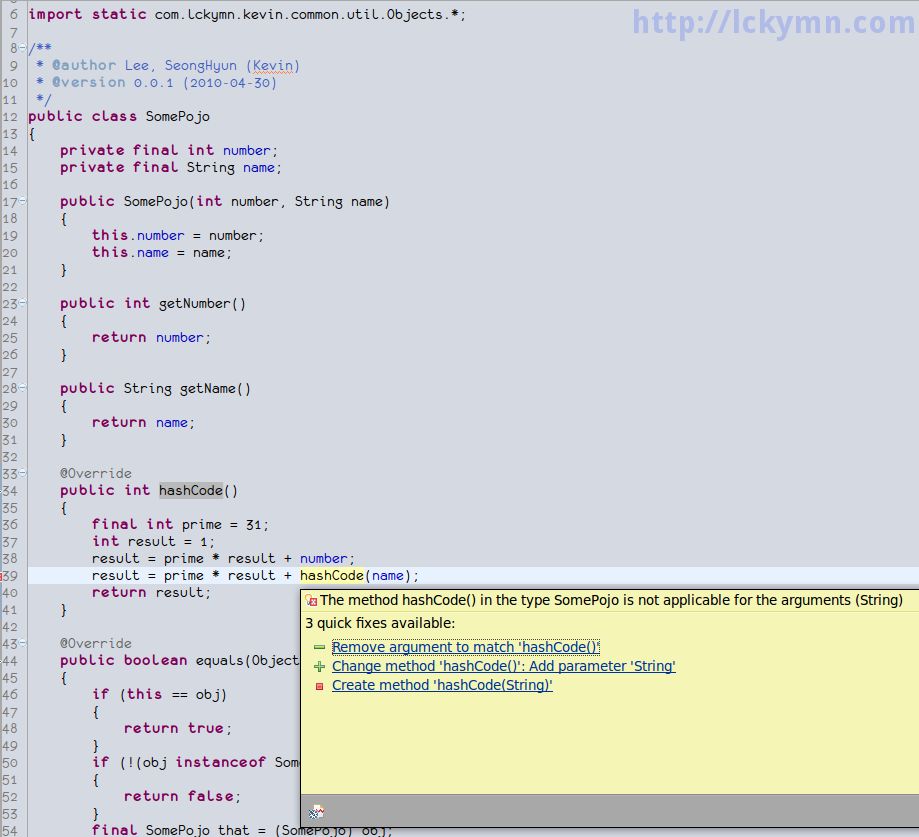
Task: Click the red square icon beside Create method fix
Action: click(x=319, y=686)
